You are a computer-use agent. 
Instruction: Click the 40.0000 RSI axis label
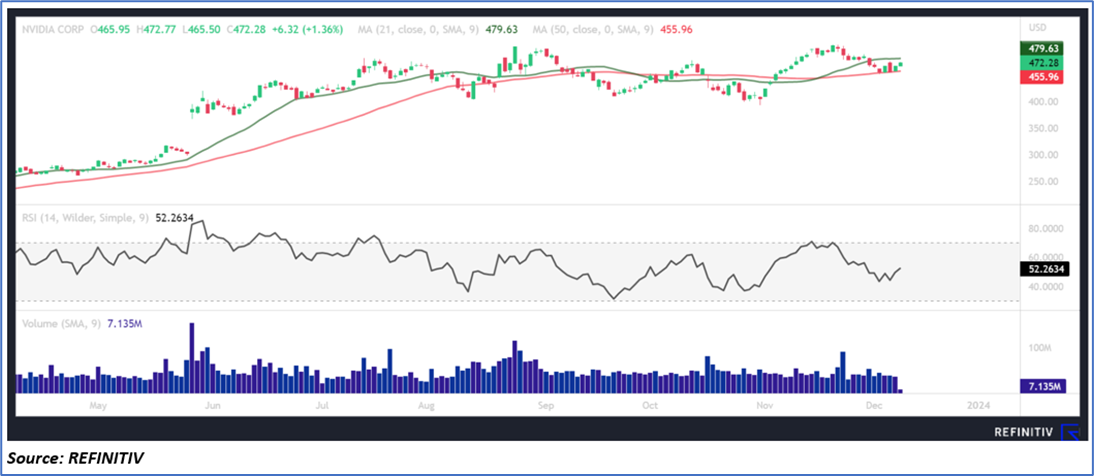point(1044,286)
